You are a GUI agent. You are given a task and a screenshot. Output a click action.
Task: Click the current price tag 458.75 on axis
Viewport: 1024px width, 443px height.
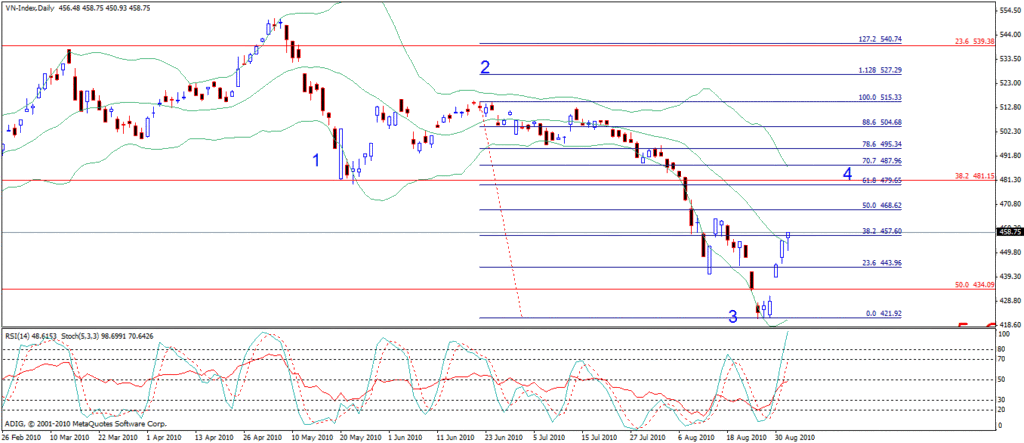pos(1008,231)
